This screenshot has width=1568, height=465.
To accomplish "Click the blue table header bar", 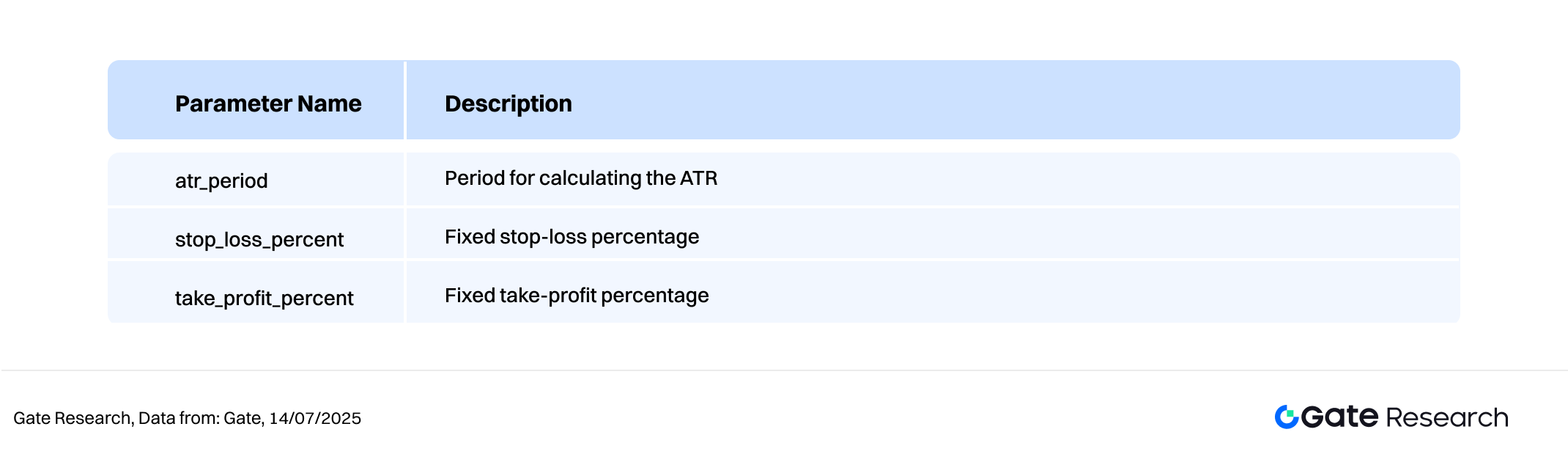I will tap(784, 100).
